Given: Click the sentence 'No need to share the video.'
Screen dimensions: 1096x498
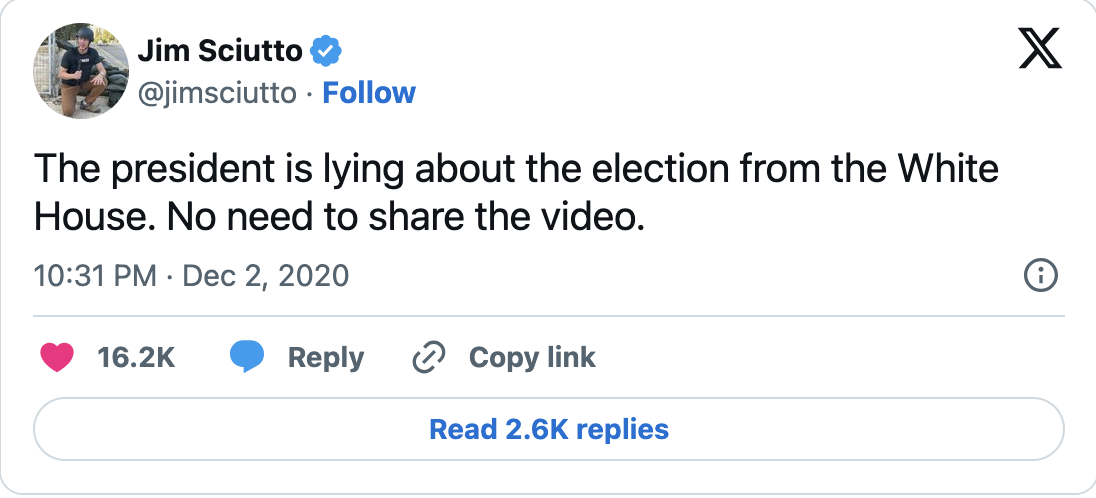Looking at the screenshot, I should point(404,216).
